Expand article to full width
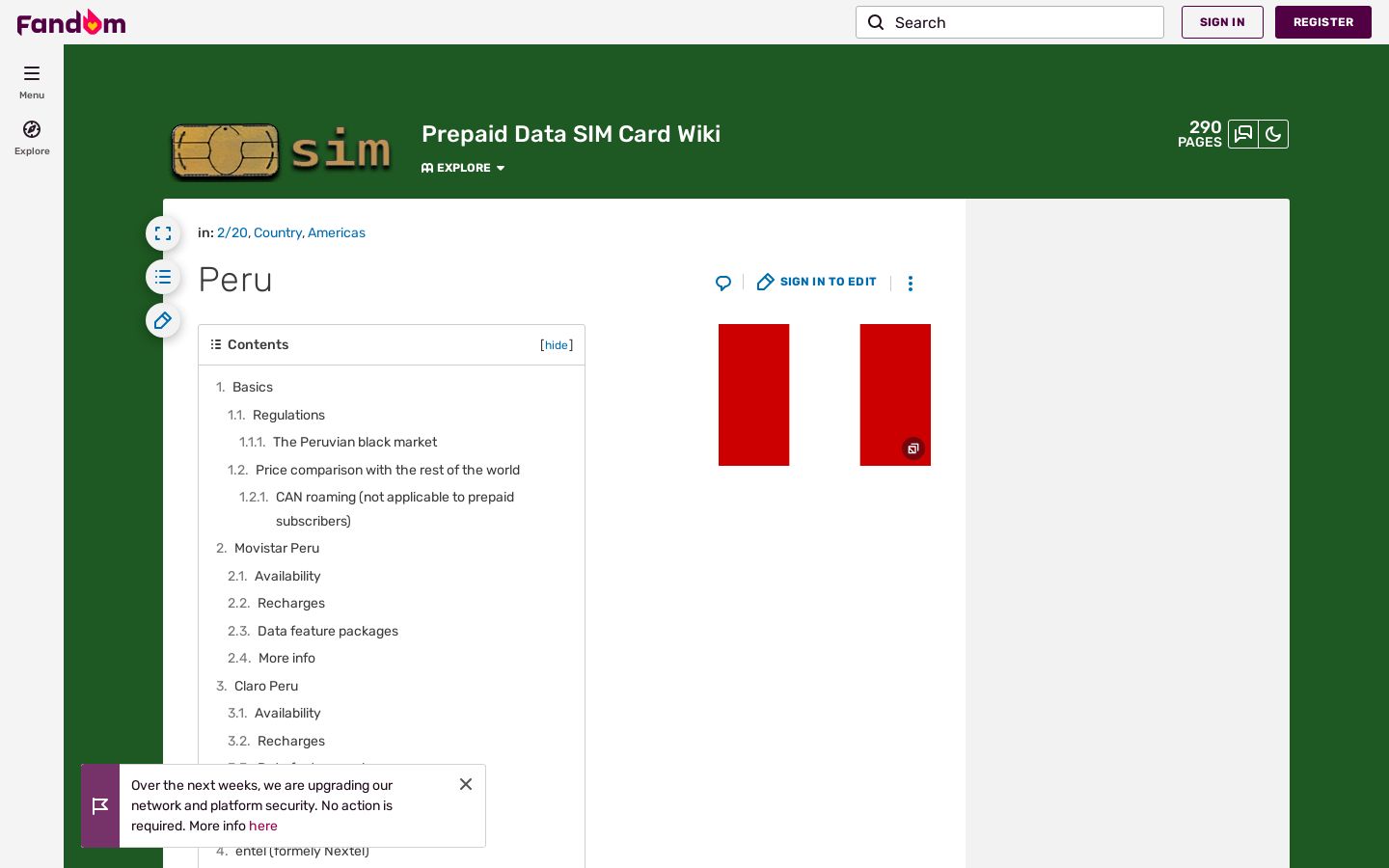 tap(163, 233)
